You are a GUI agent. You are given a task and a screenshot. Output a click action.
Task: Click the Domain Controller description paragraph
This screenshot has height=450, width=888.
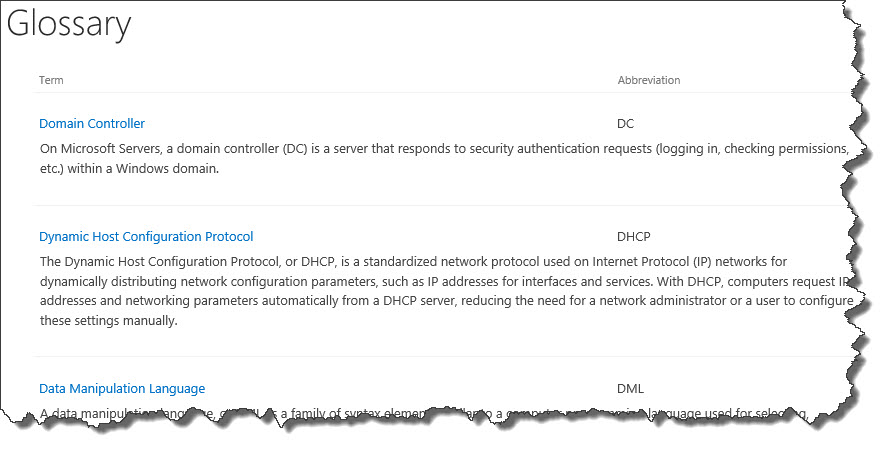(445, 158)
